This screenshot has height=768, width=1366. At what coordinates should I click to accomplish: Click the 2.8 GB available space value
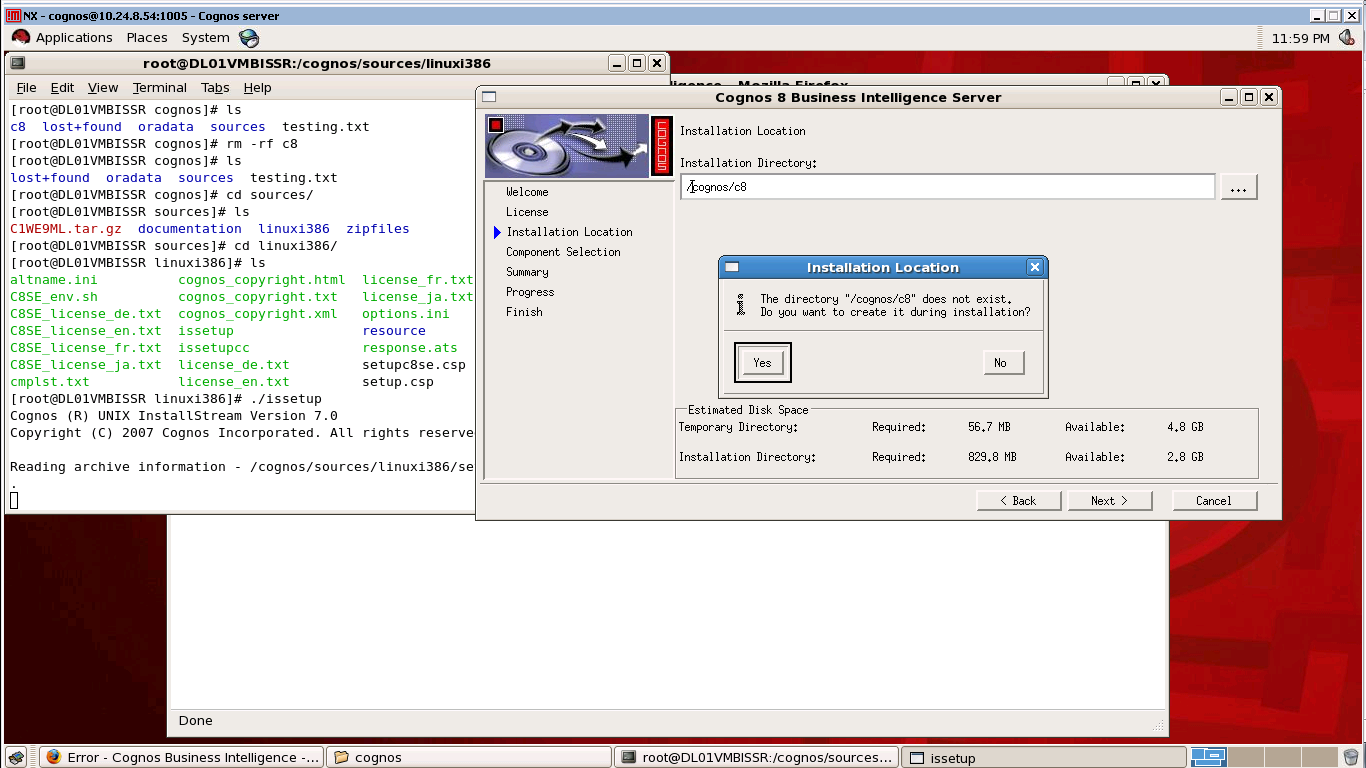click(x=1185, y=457)
